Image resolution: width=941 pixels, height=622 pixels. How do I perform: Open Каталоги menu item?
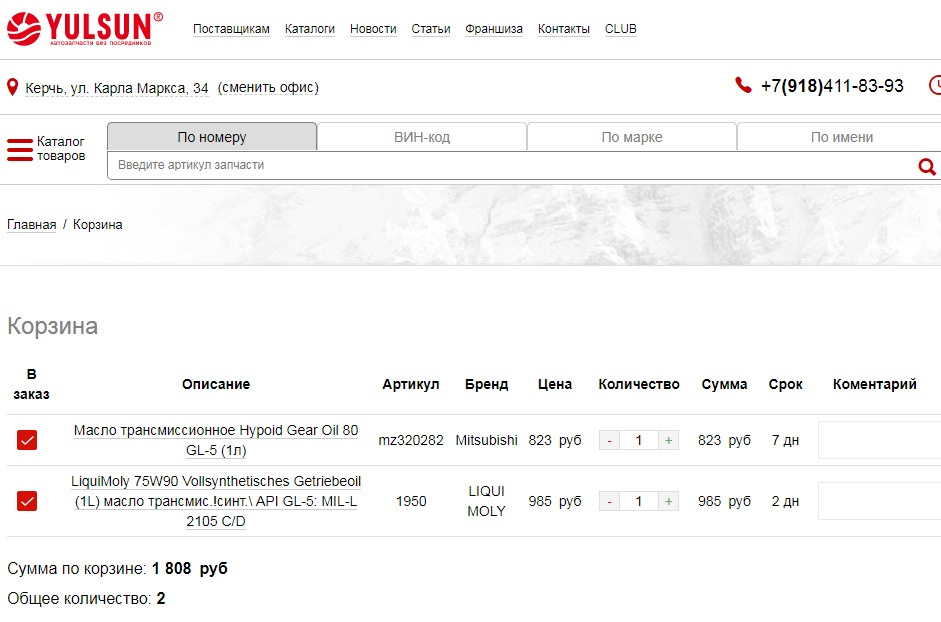pos(310,29)
